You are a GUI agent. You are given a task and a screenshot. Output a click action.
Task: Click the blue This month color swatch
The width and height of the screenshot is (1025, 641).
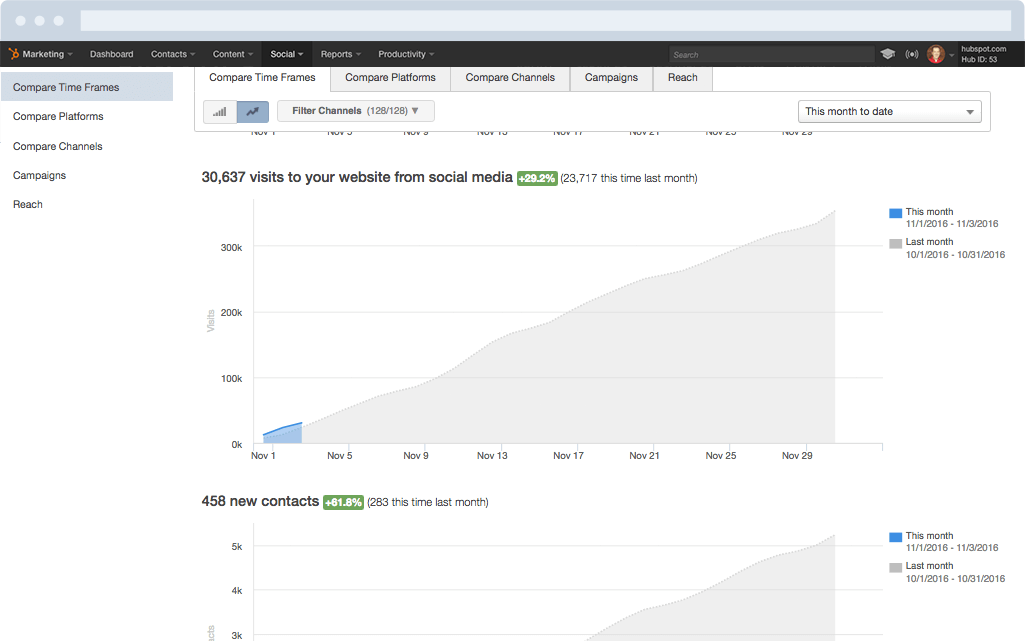coord(894,211)
